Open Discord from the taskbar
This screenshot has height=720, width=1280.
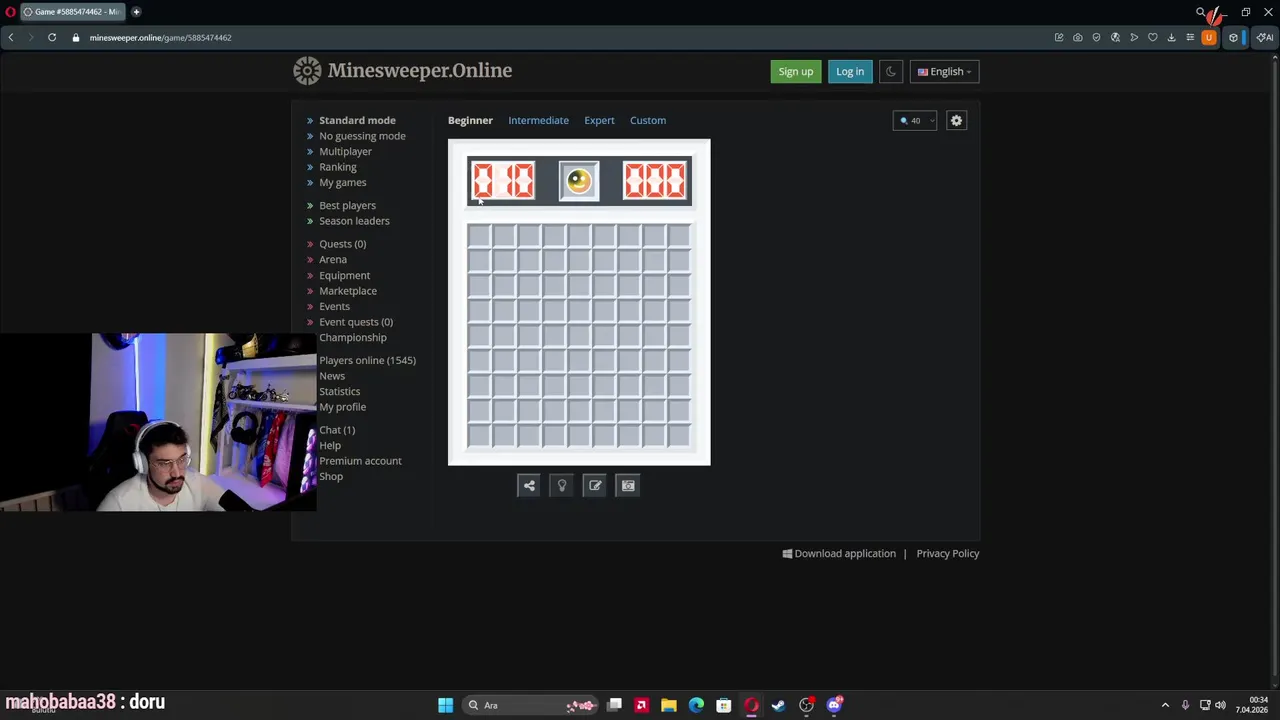pos(834,705)
